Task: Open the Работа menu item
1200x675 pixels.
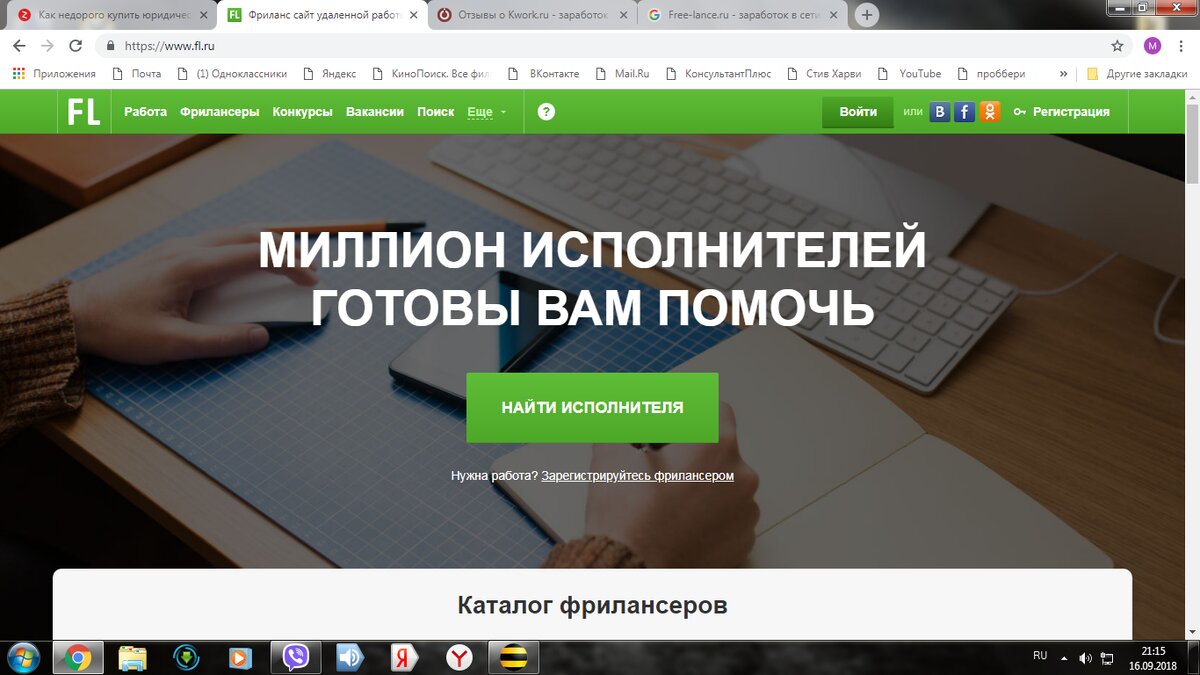Action: tap(145, 112)
